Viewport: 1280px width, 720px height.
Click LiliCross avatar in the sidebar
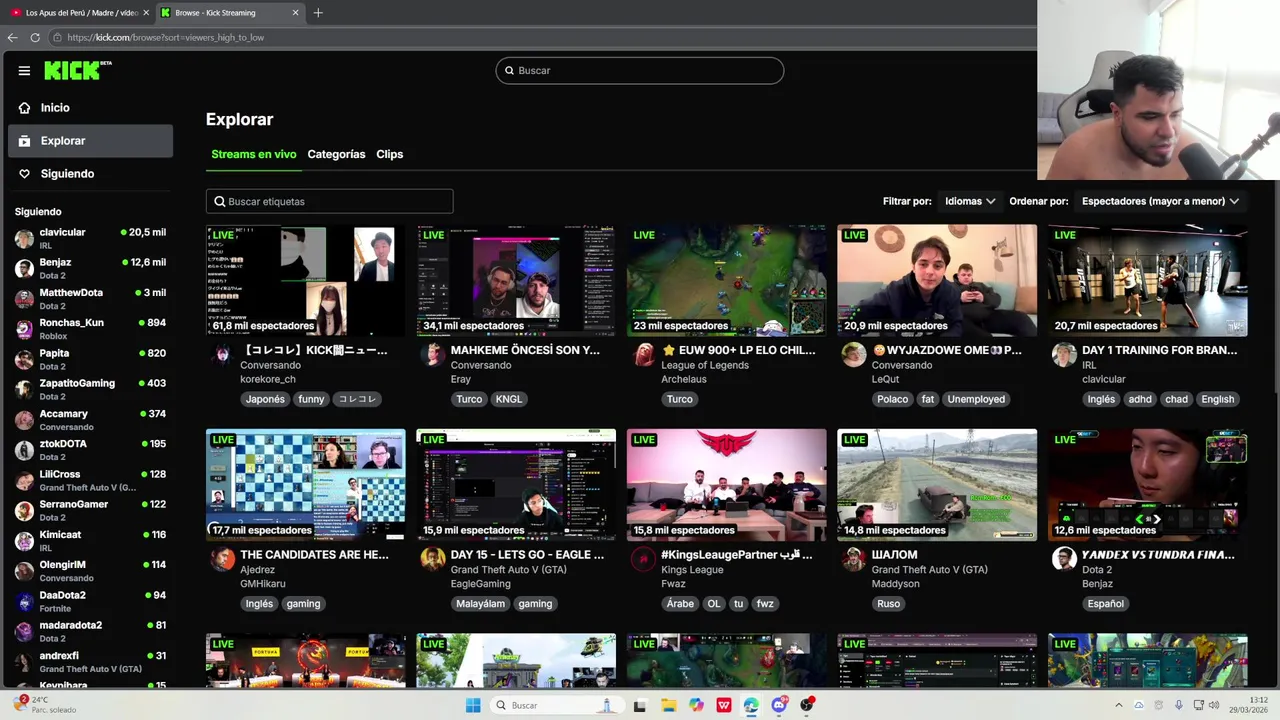tap(24, 480)
